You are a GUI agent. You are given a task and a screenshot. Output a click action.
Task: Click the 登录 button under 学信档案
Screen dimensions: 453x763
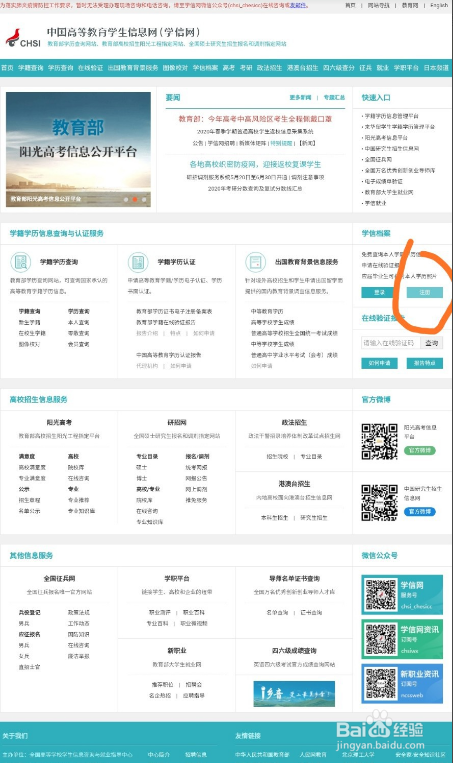click(380, 292)
